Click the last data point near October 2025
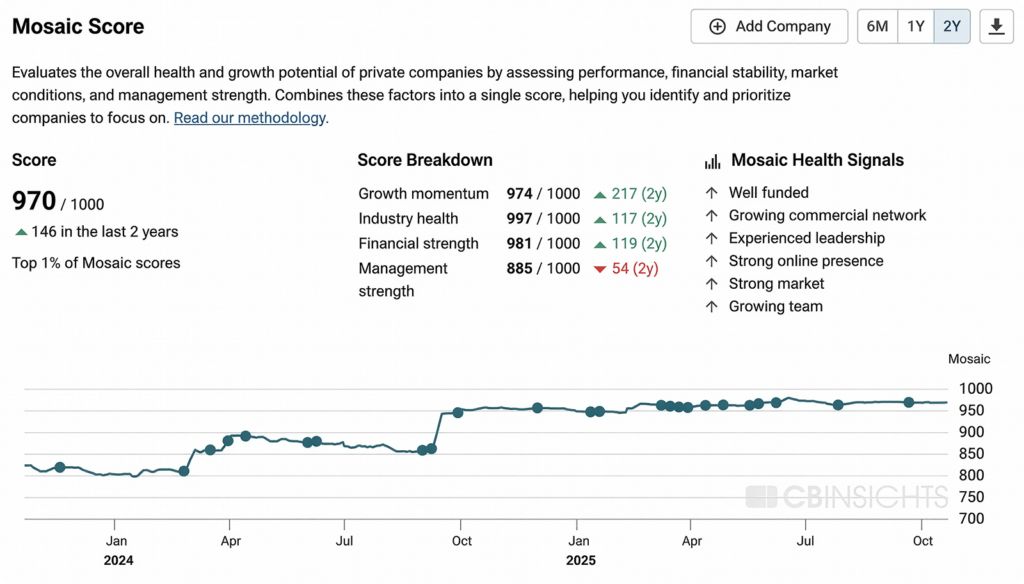Image resolution: width=1024 pixels, height=584 pixels. (909, 402)
